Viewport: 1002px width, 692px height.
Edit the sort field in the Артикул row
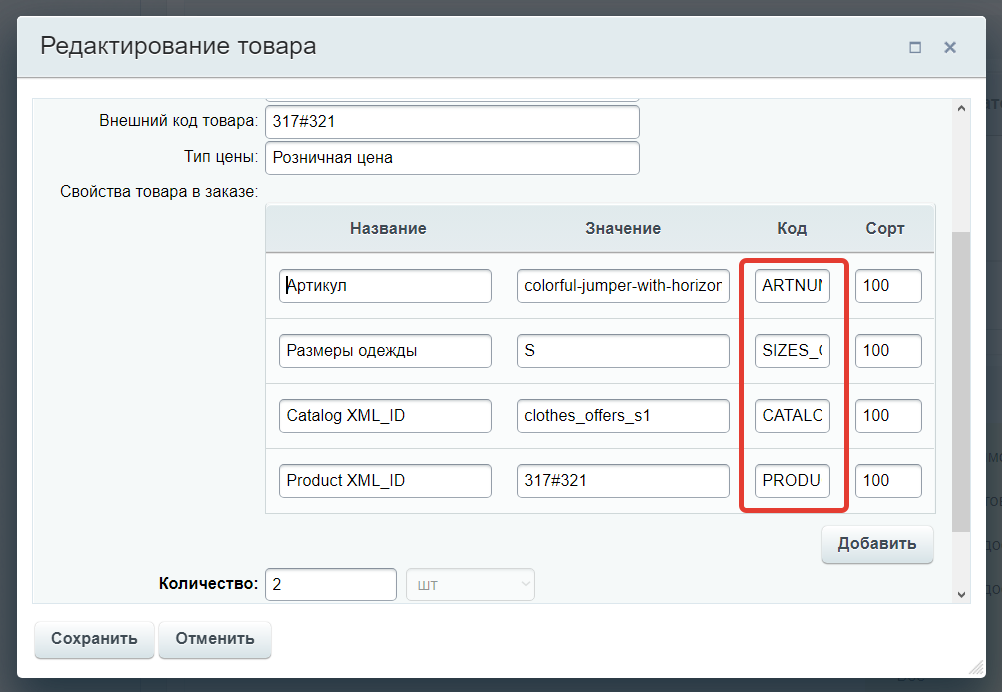pyautogui.click(x=888, y=286)
